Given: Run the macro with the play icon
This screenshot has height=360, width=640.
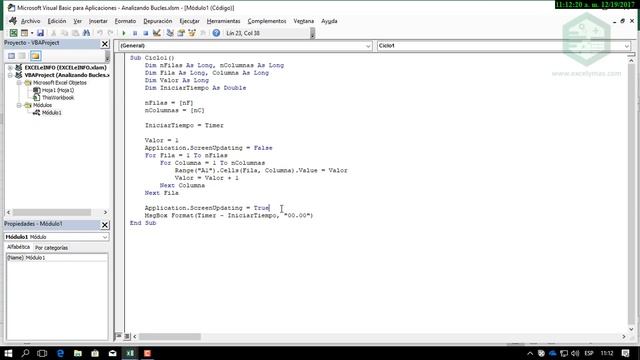Looking at the screenshot, I should pos(124,33).
